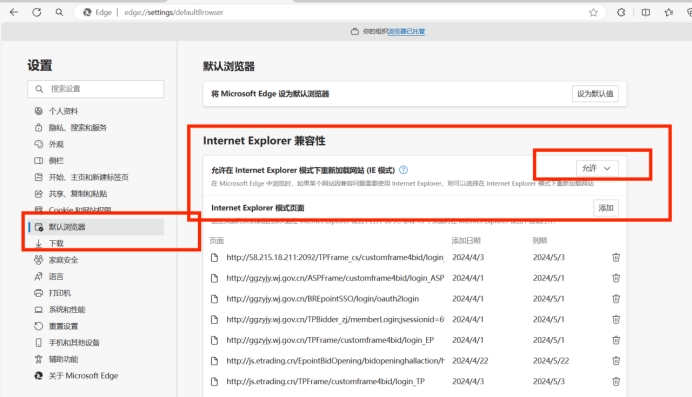
Task: Delete the login_ASP page entry
Action: point(616,278)
